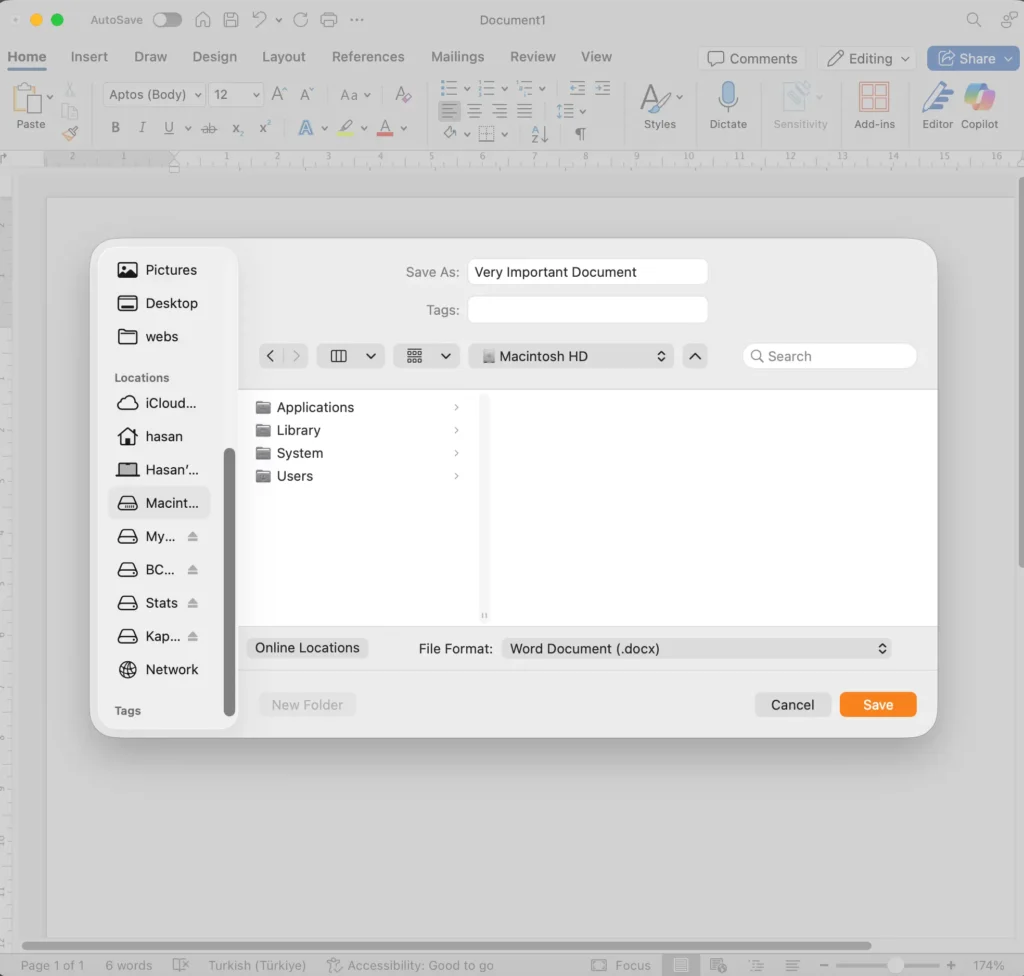The image size is (1024, 976).
Task: Open the Add-ins panel
Action: [874, 107]
